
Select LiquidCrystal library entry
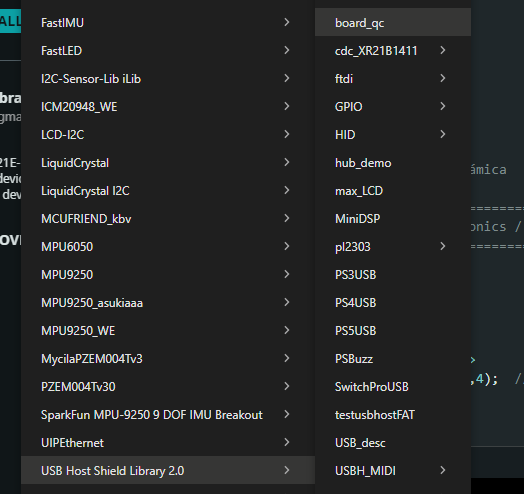[168, 163]
